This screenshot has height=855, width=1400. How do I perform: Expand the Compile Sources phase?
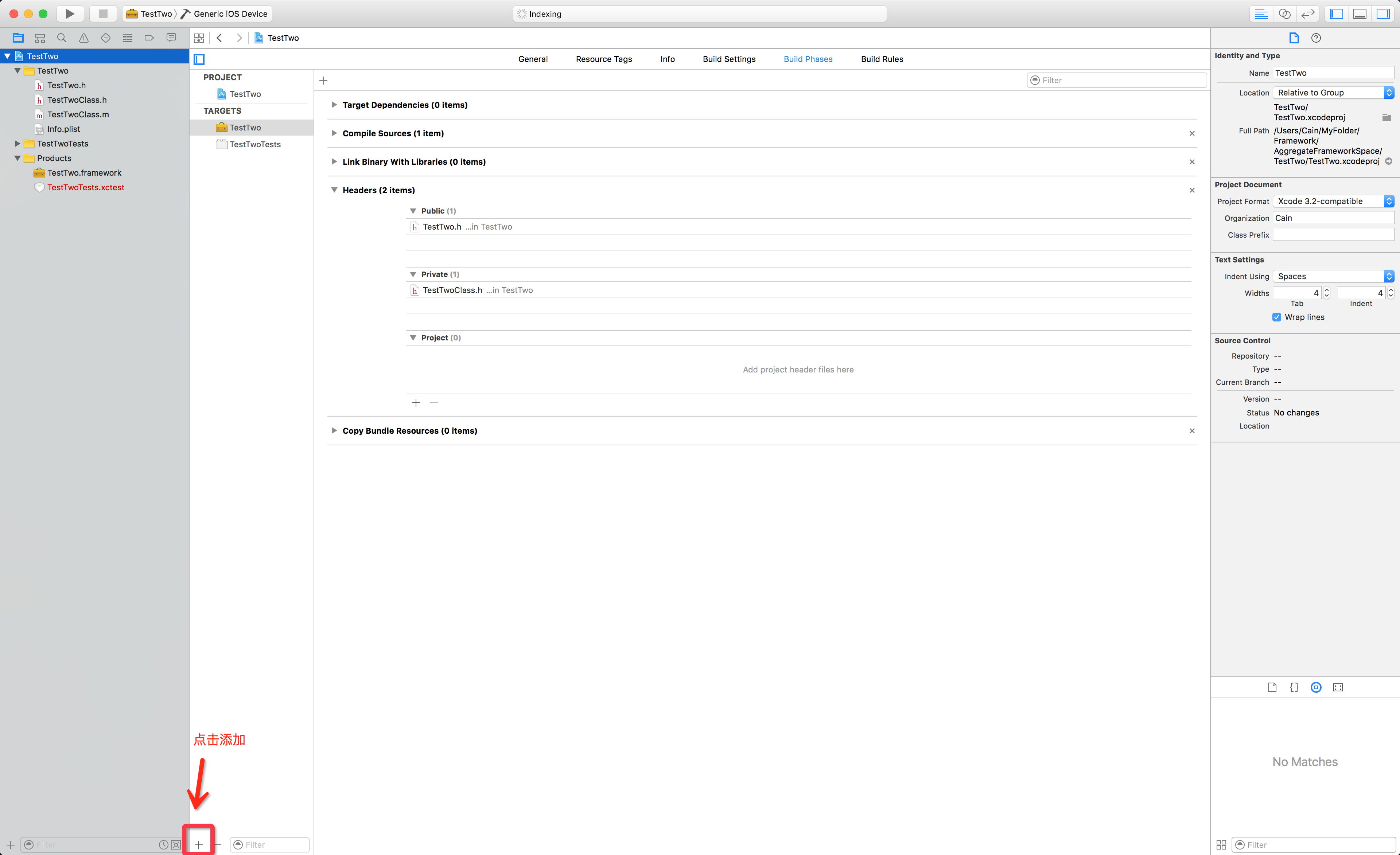334,133
